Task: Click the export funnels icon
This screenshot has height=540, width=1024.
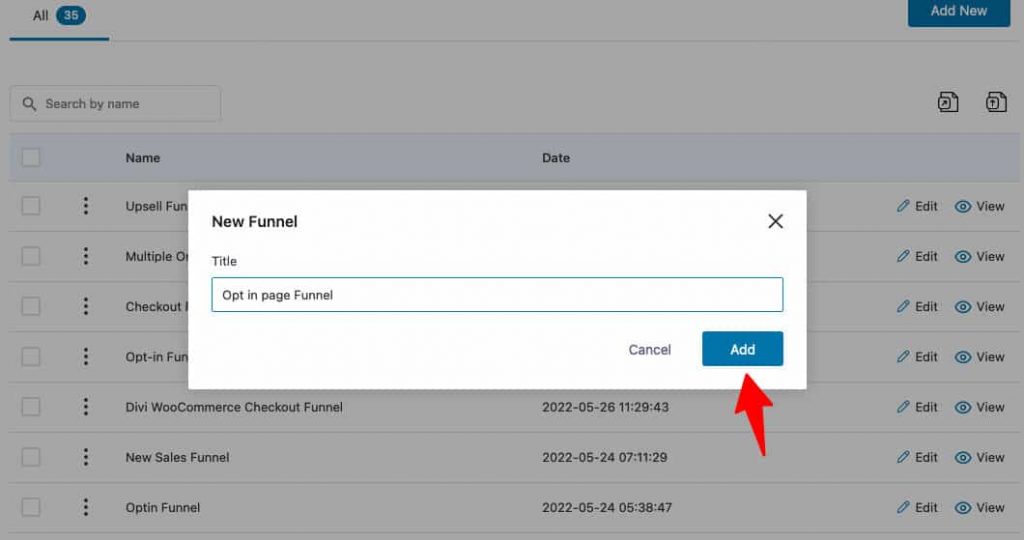Action: (948, 103)
